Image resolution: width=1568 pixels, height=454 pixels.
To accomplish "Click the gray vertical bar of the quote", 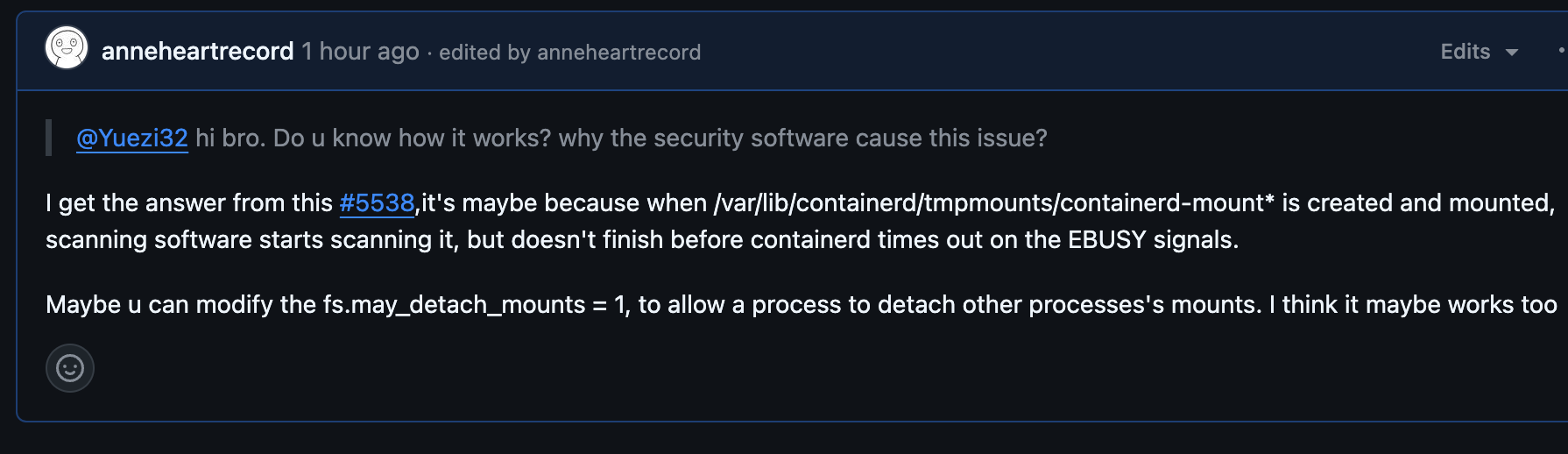I will [49, 138].
